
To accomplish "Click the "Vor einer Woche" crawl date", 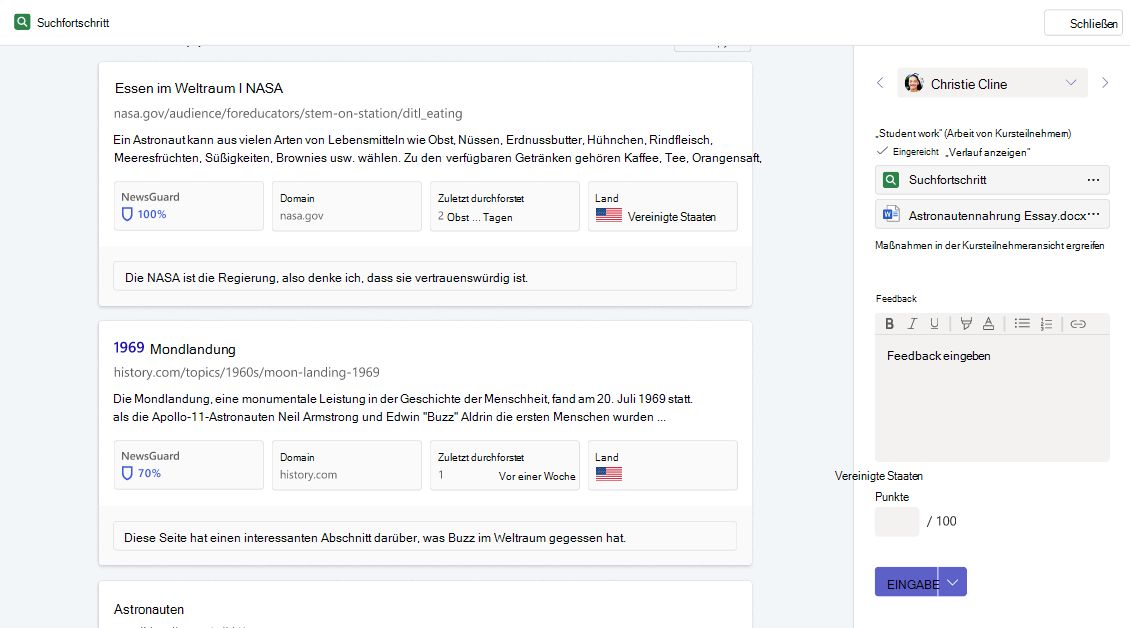I will pyautogui.click(x=537, y=476).
